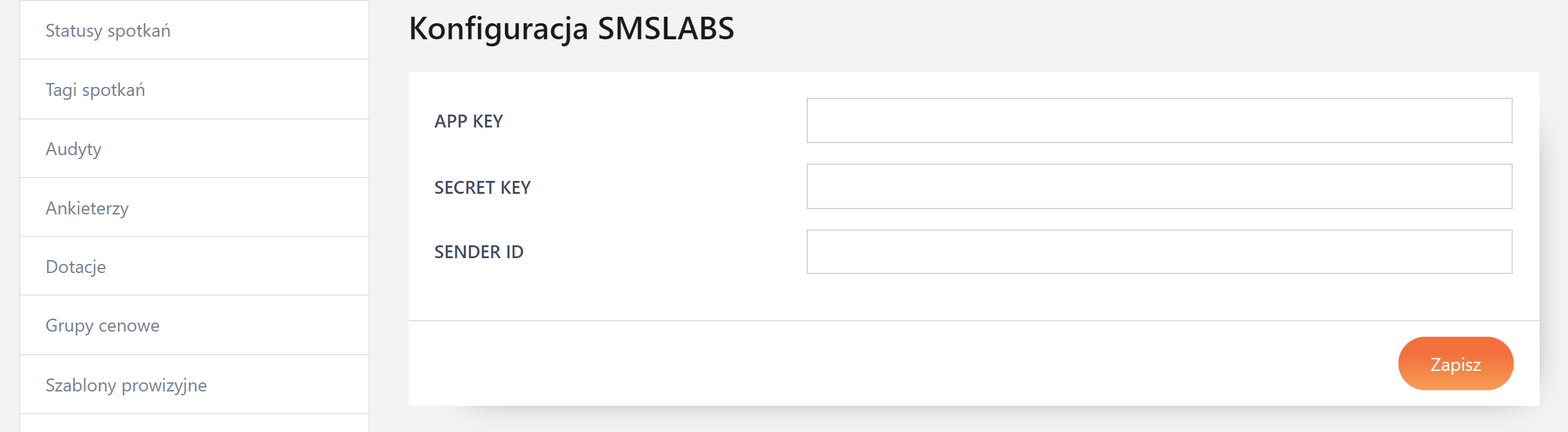Screen dimensions: 1568x432
Task: Open Statusy spotkań in the sidebar
Action: (108, 31)
